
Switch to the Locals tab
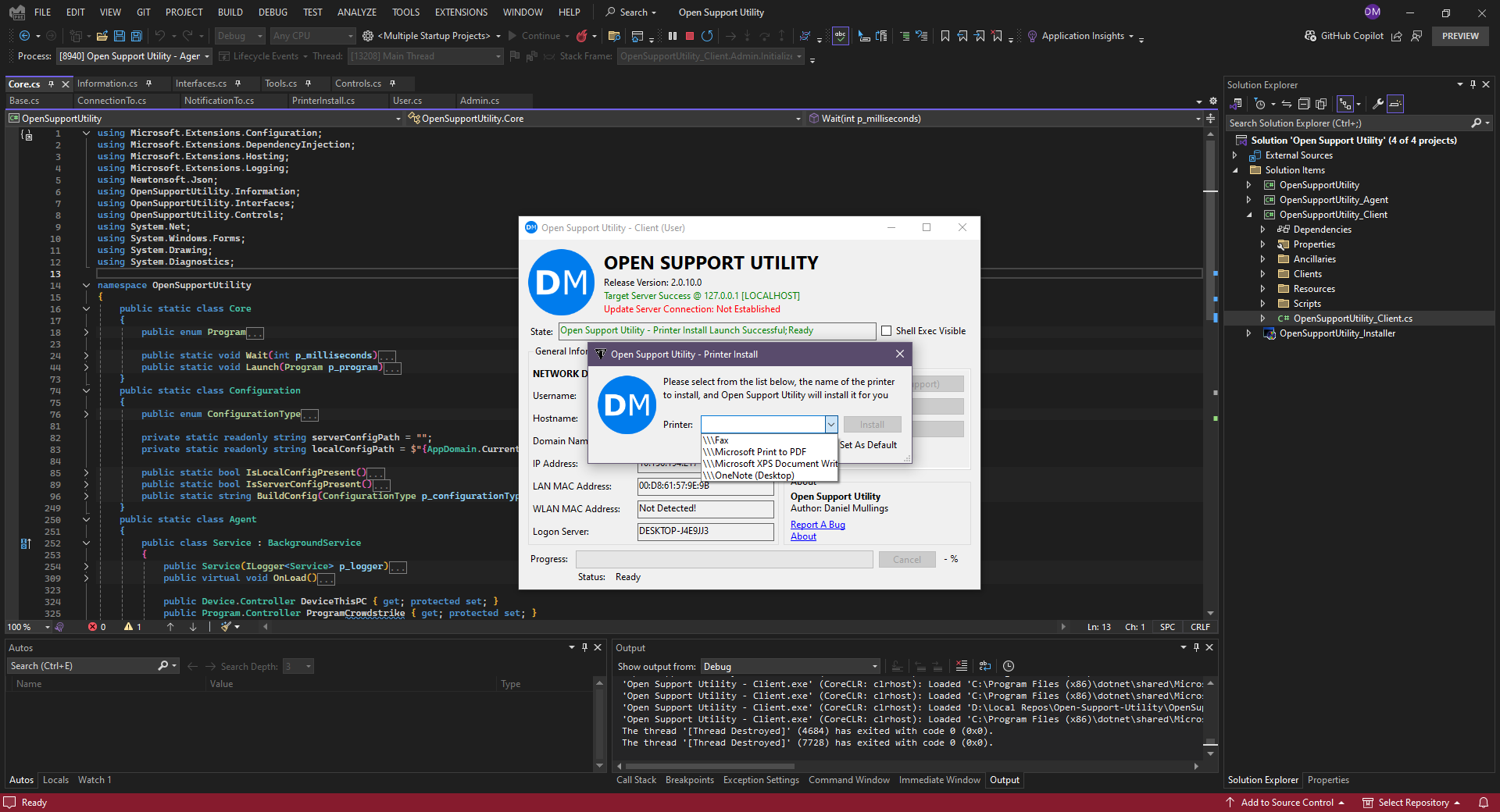[55, 780]
